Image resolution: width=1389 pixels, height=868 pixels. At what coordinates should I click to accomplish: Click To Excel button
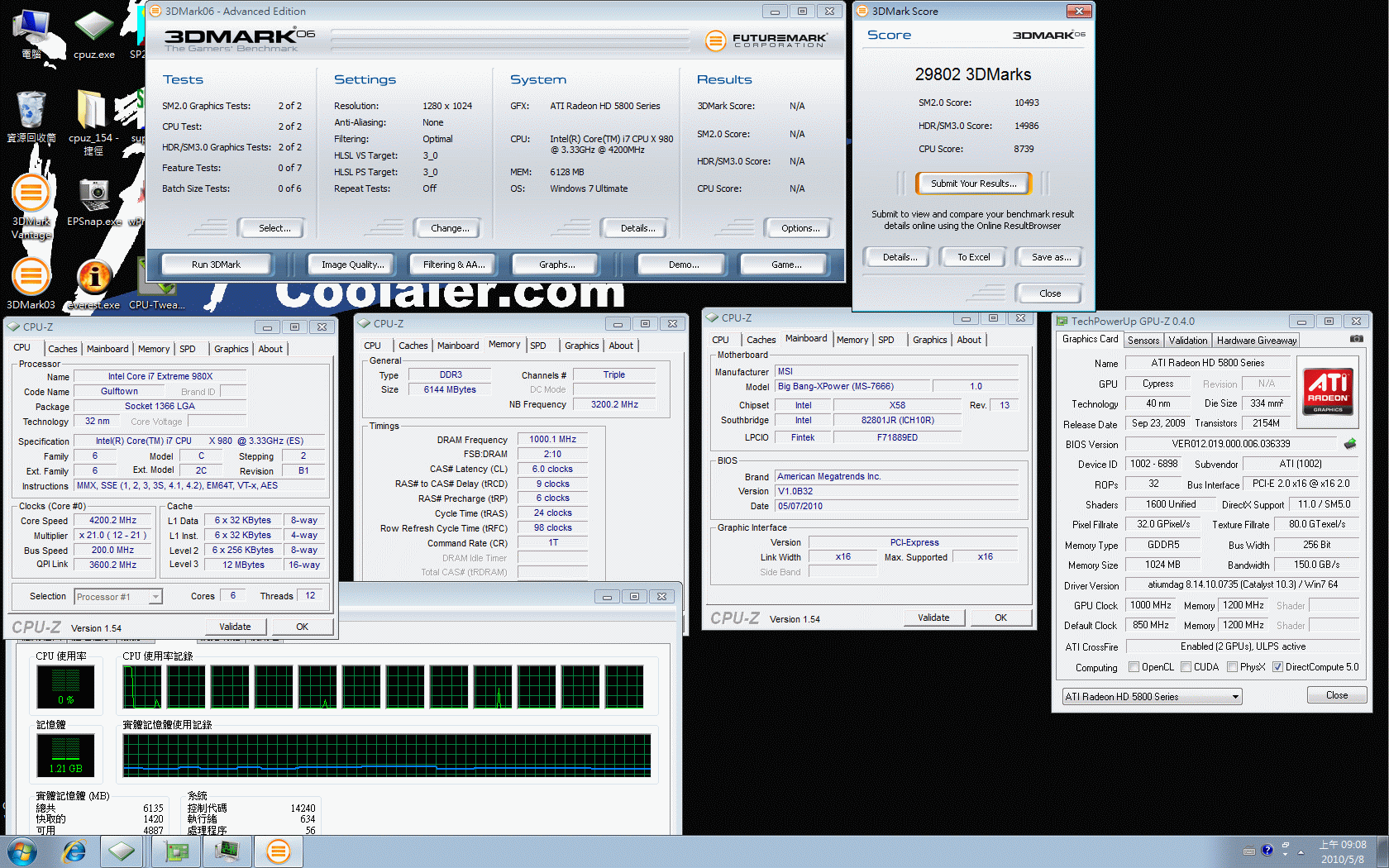[974, 257]
